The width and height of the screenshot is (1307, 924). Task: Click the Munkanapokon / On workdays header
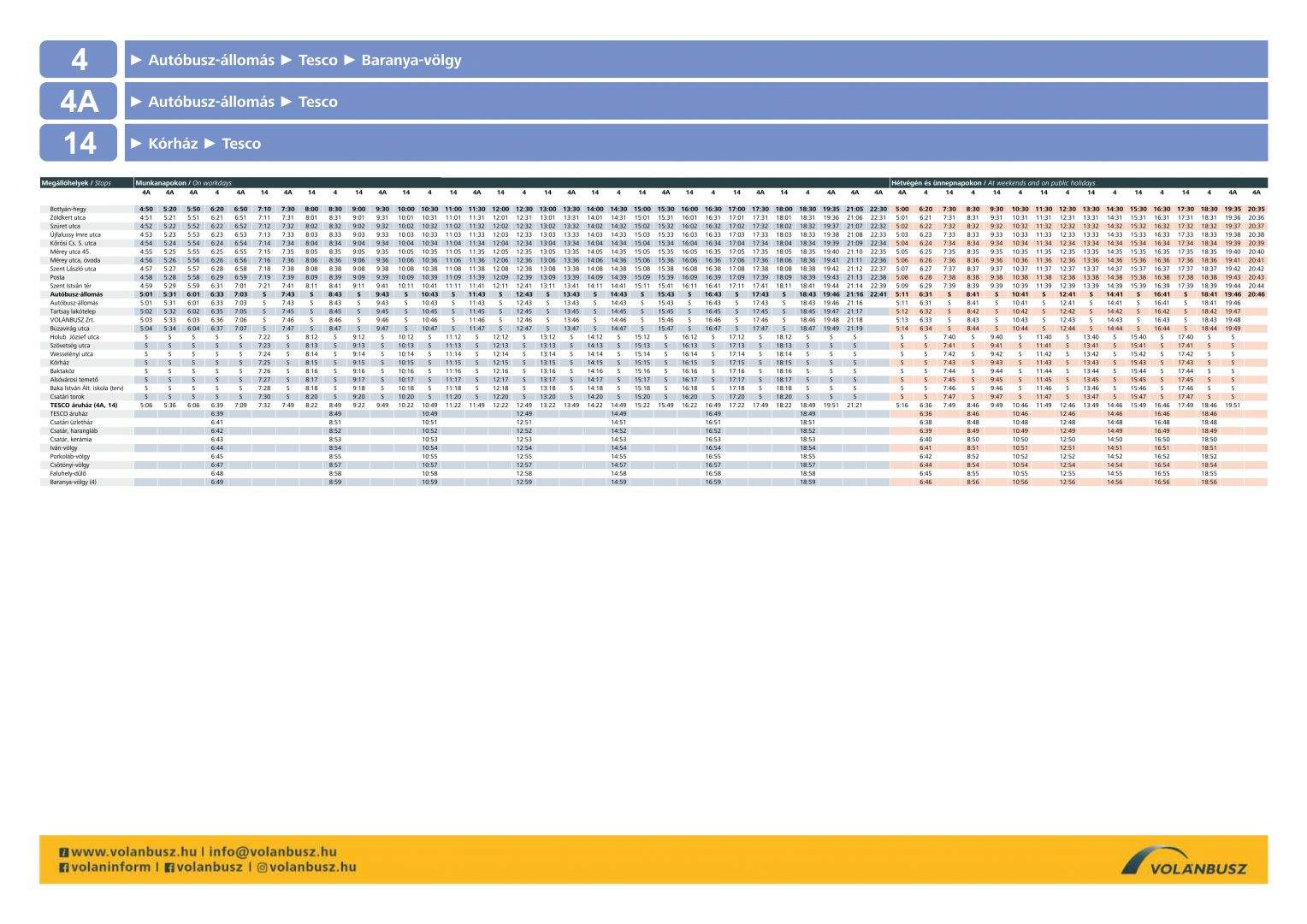pos(183,183)
